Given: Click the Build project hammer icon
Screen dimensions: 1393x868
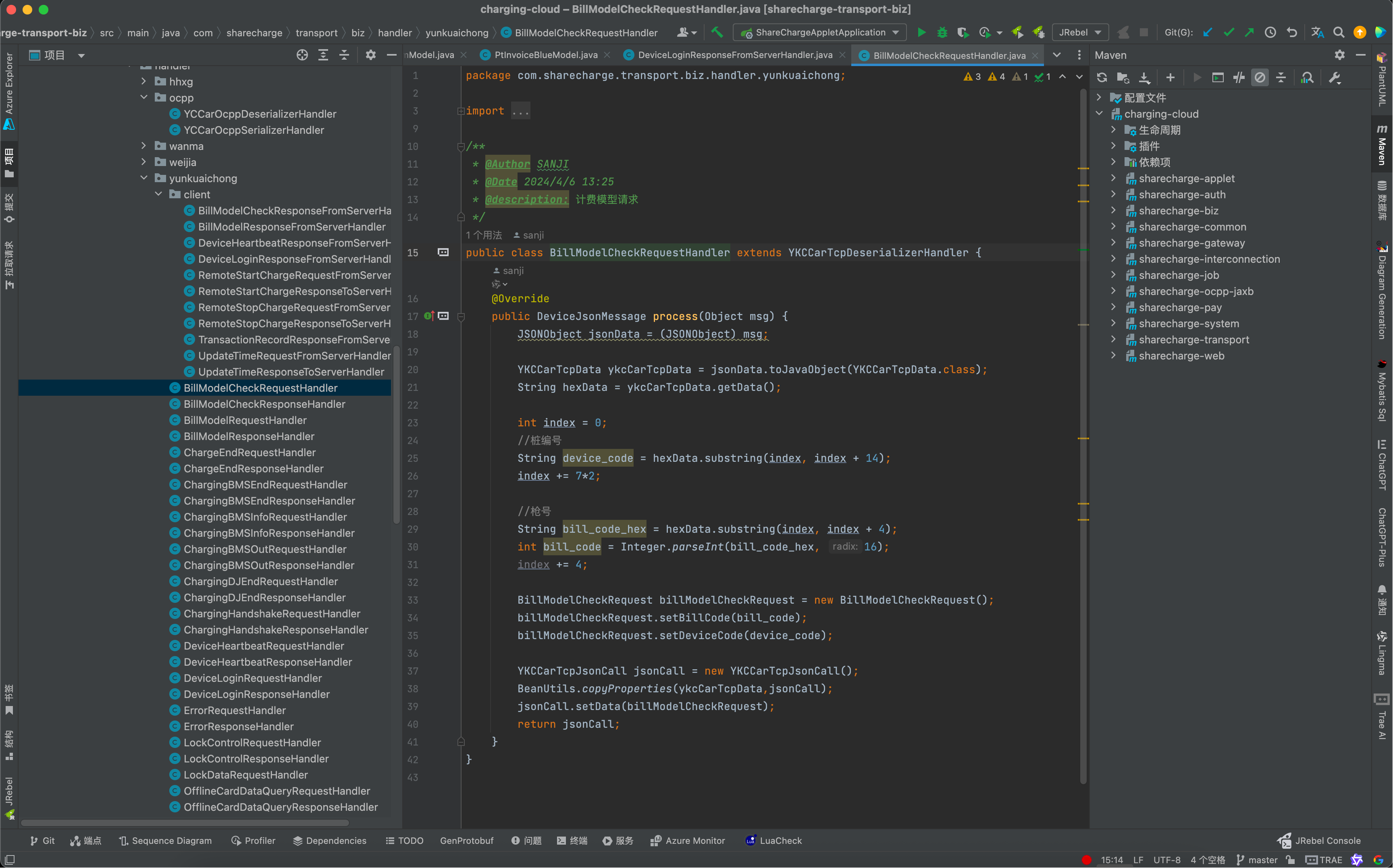Looking at the screenshot, I should click(717, 33).
